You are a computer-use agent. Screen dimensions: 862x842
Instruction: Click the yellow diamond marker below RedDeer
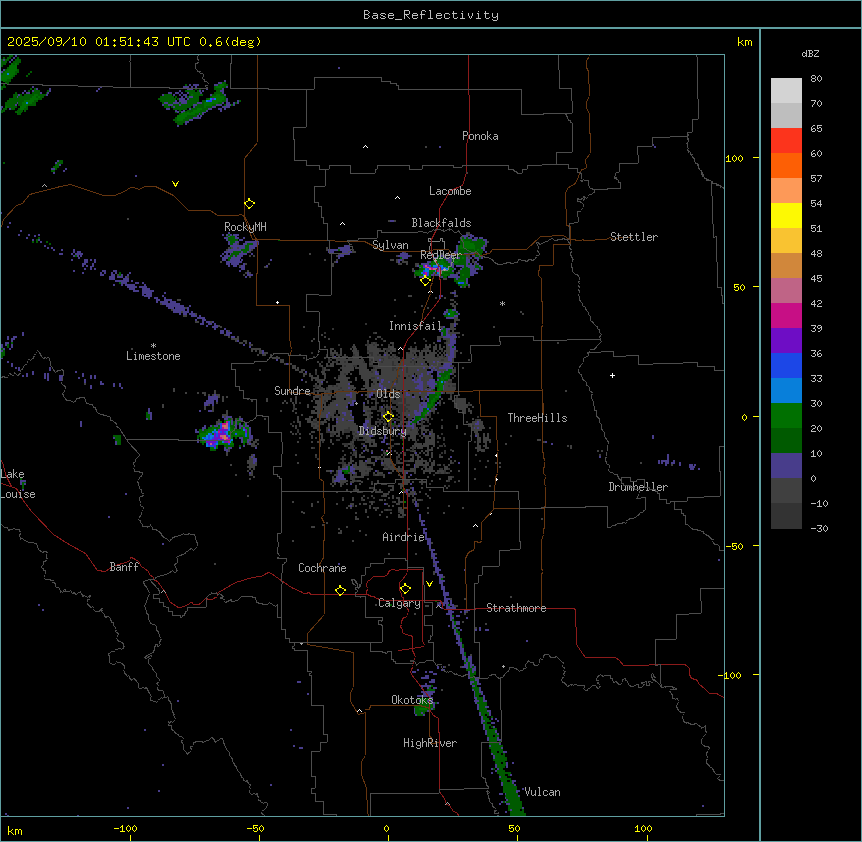coord(425,281)
